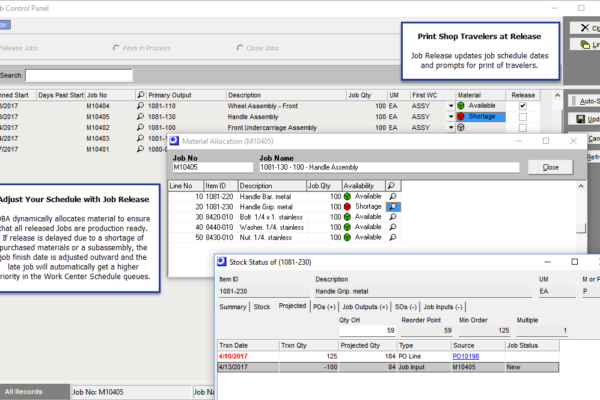600x400 pixels.
Task: Check Release checkbox for job M10405
Action: tap(523, 117)
